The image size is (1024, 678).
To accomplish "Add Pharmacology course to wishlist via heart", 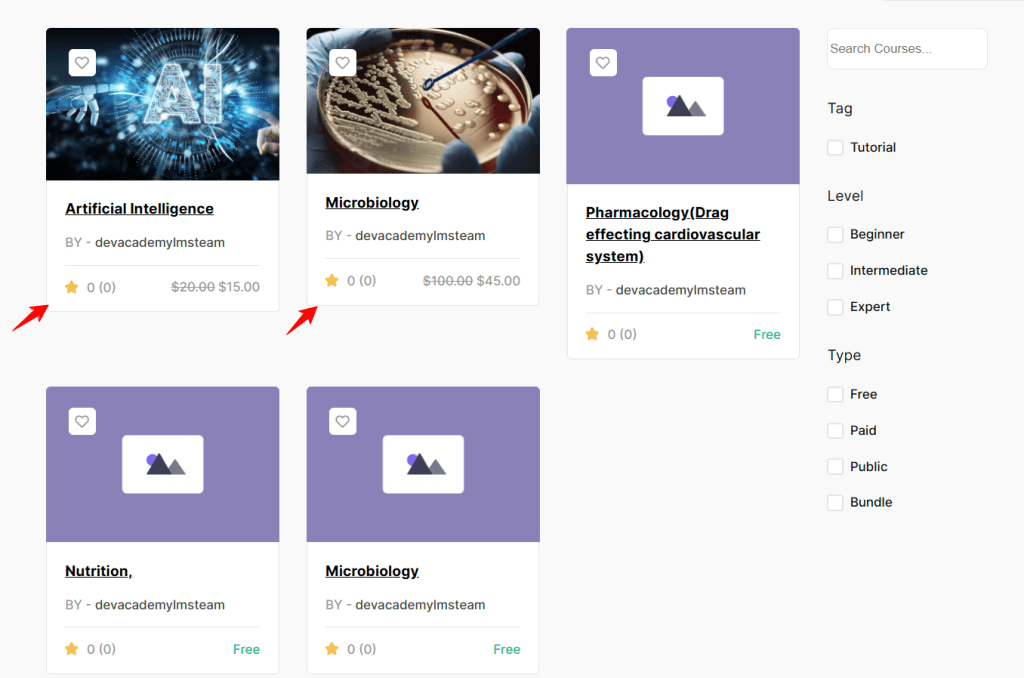I will click(602, 63).
